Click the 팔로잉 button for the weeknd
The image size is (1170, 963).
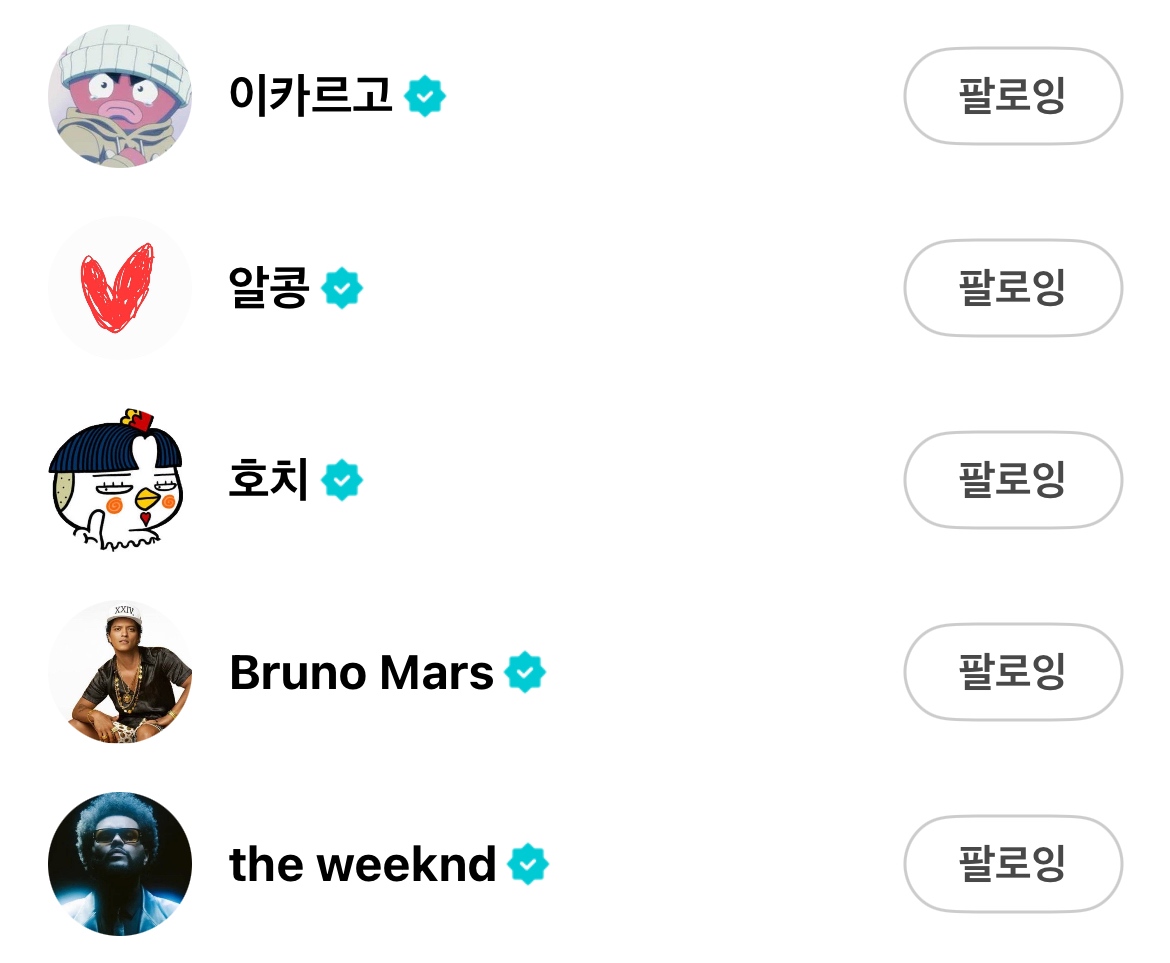1012,865
